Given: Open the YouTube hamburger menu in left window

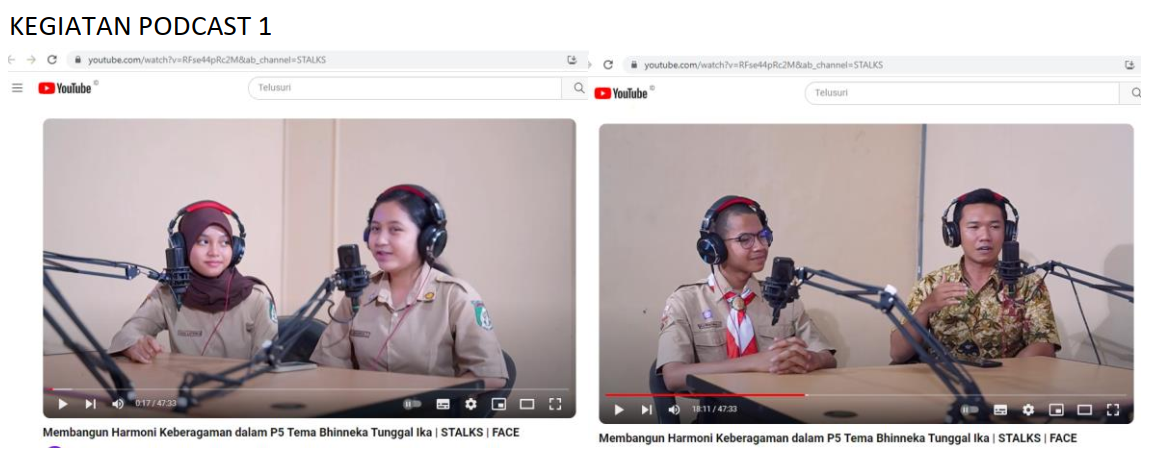Looking at the screenshot, I should point(17,88).
